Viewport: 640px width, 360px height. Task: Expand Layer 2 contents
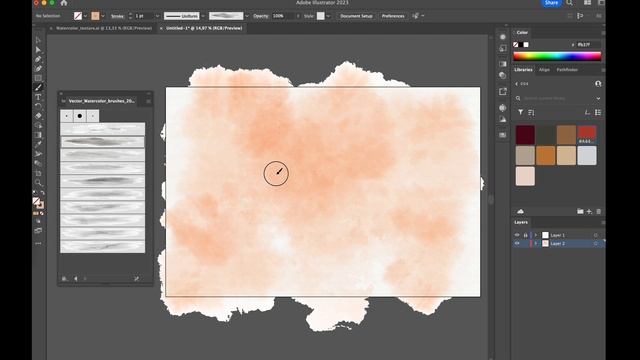(536, 243)
